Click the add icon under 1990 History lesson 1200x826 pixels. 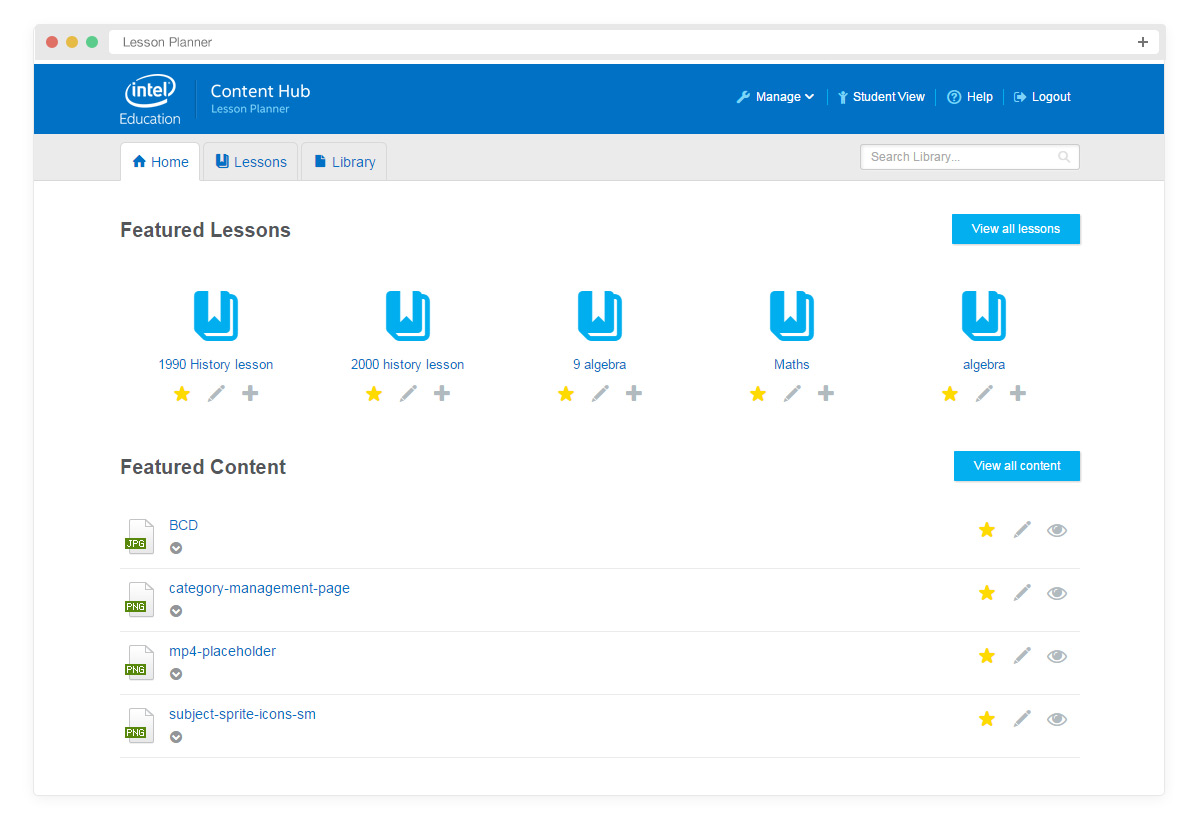(x=250, y=393)
